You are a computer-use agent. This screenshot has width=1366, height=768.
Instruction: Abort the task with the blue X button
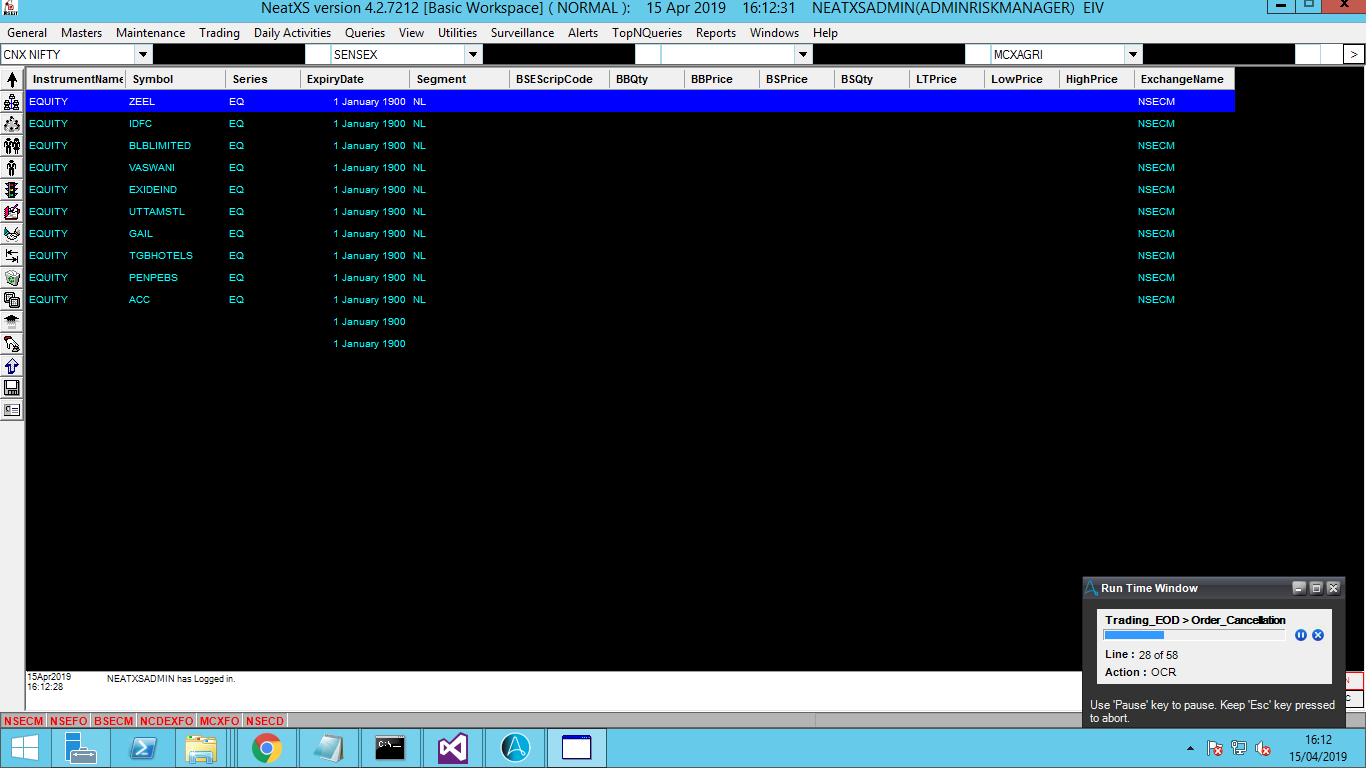click(x=1318, y=635)
